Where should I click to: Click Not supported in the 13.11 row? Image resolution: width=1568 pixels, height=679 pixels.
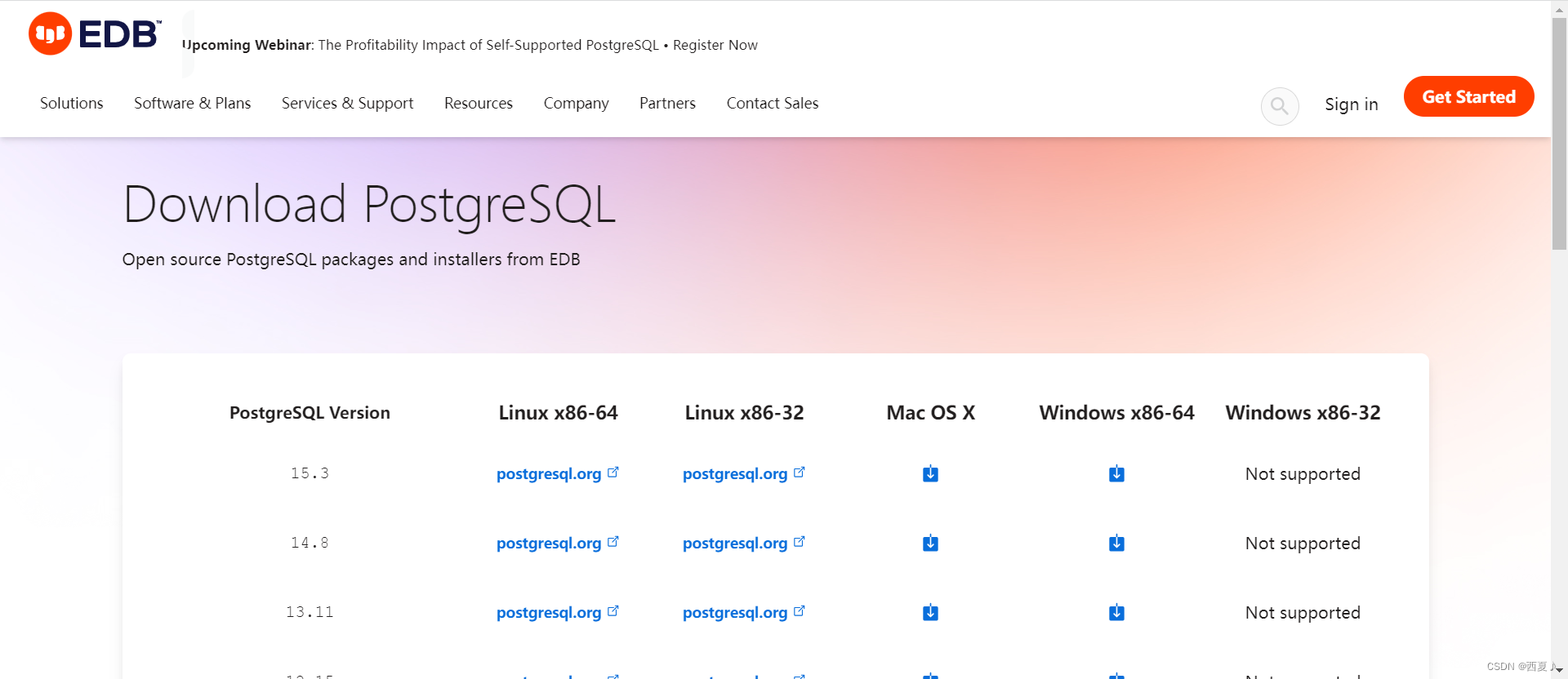(1303, 613)
